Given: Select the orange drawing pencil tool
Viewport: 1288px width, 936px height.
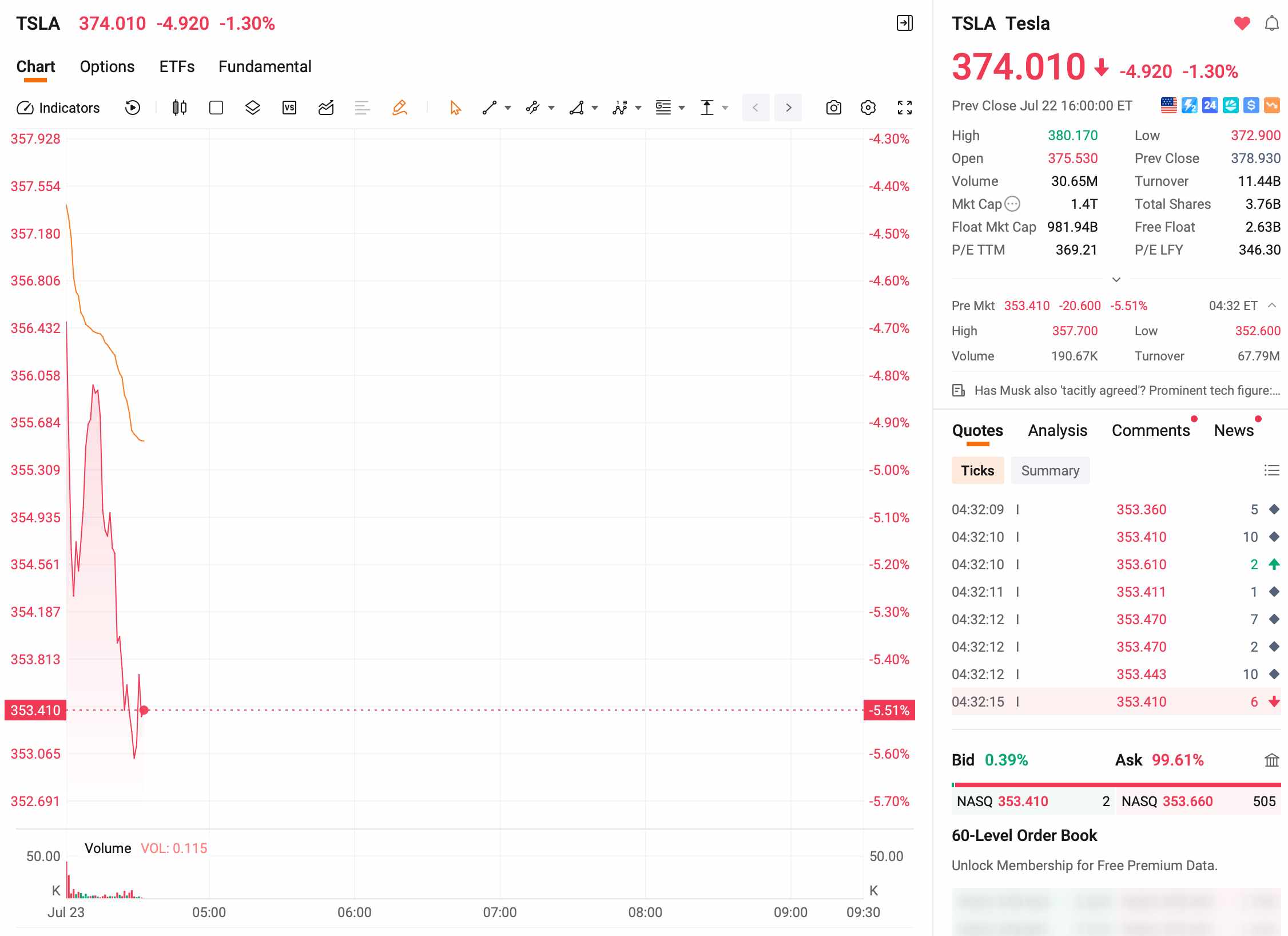Looking at the screenshot, I should coord(399,108).
